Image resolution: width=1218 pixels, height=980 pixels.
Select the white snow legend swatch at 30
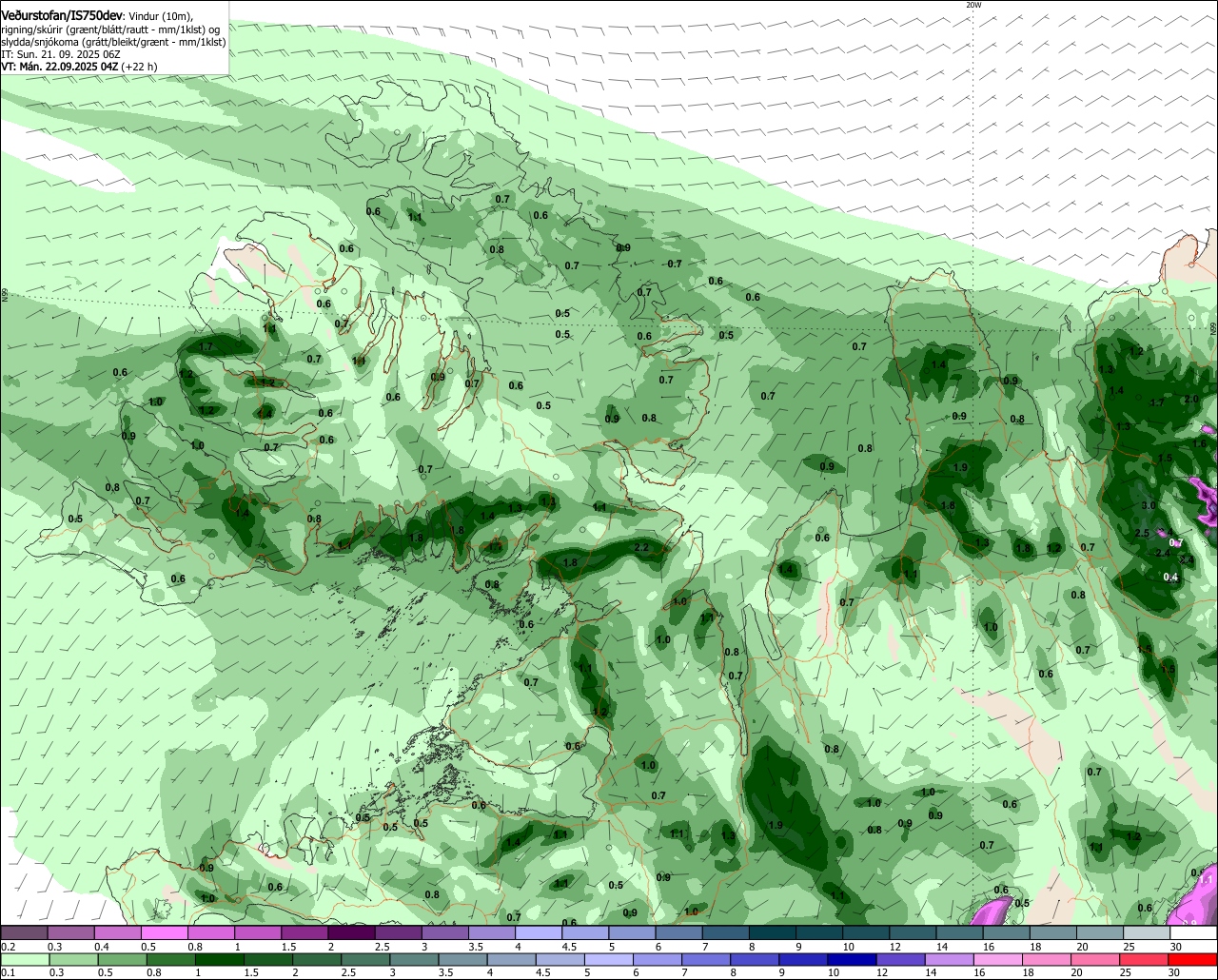click(1193, 933)
